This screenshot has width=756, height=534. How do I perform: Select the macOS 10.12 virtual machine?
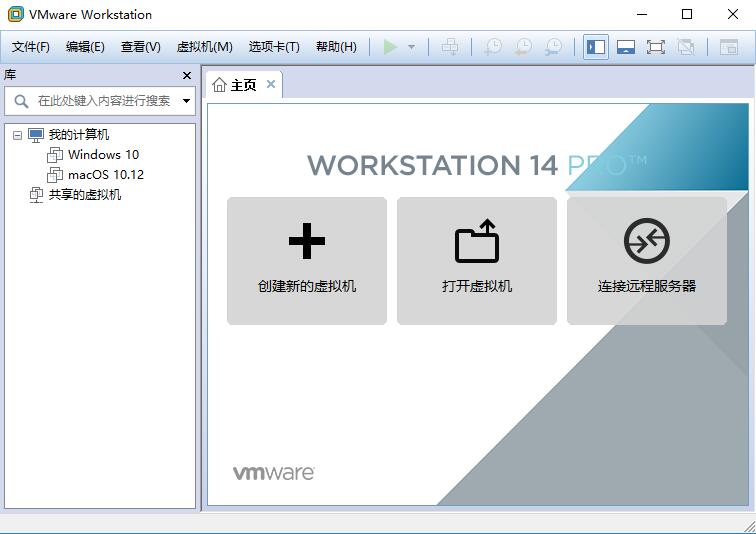106,174
